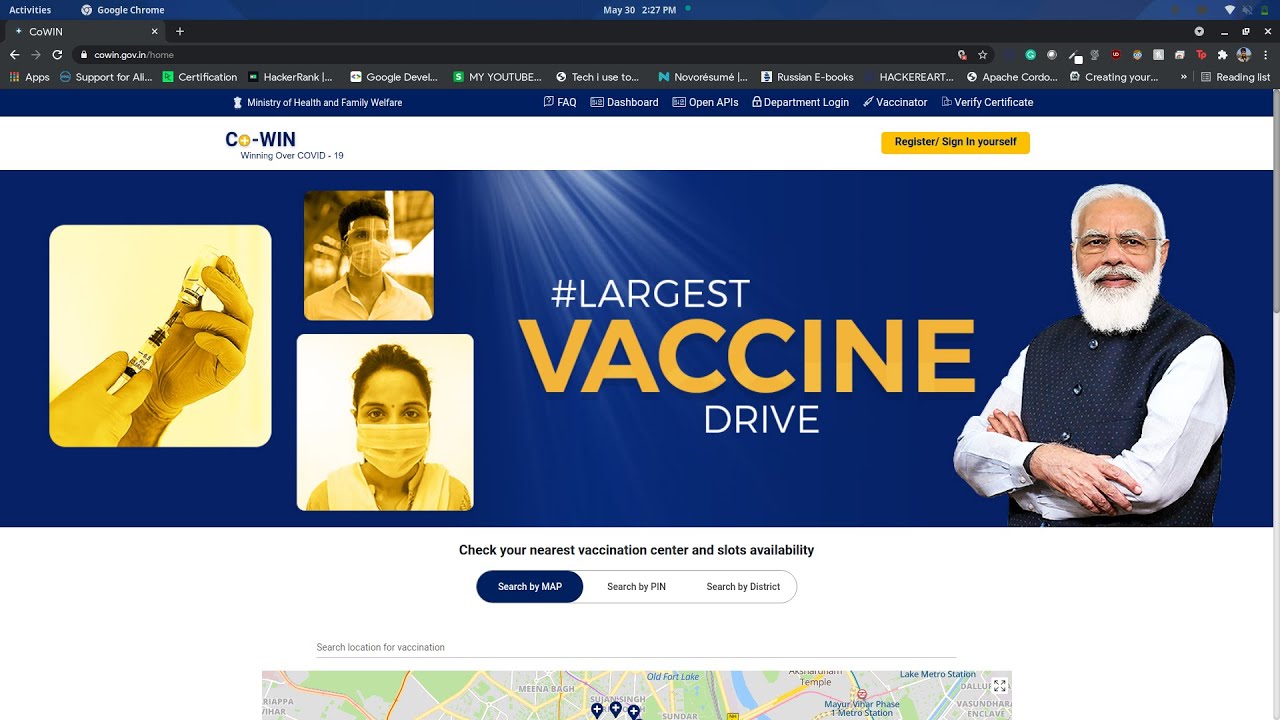Image resolution: width=1280 pixels, height=720 pixels.
Task: Open the Chrome profile avatar
Action: [x=1244, y=55]
